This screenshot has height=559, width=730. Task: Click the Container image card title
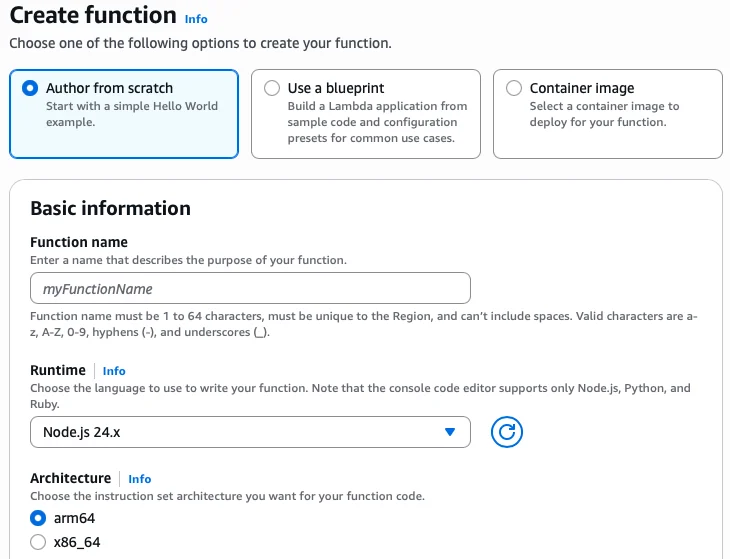582,88
